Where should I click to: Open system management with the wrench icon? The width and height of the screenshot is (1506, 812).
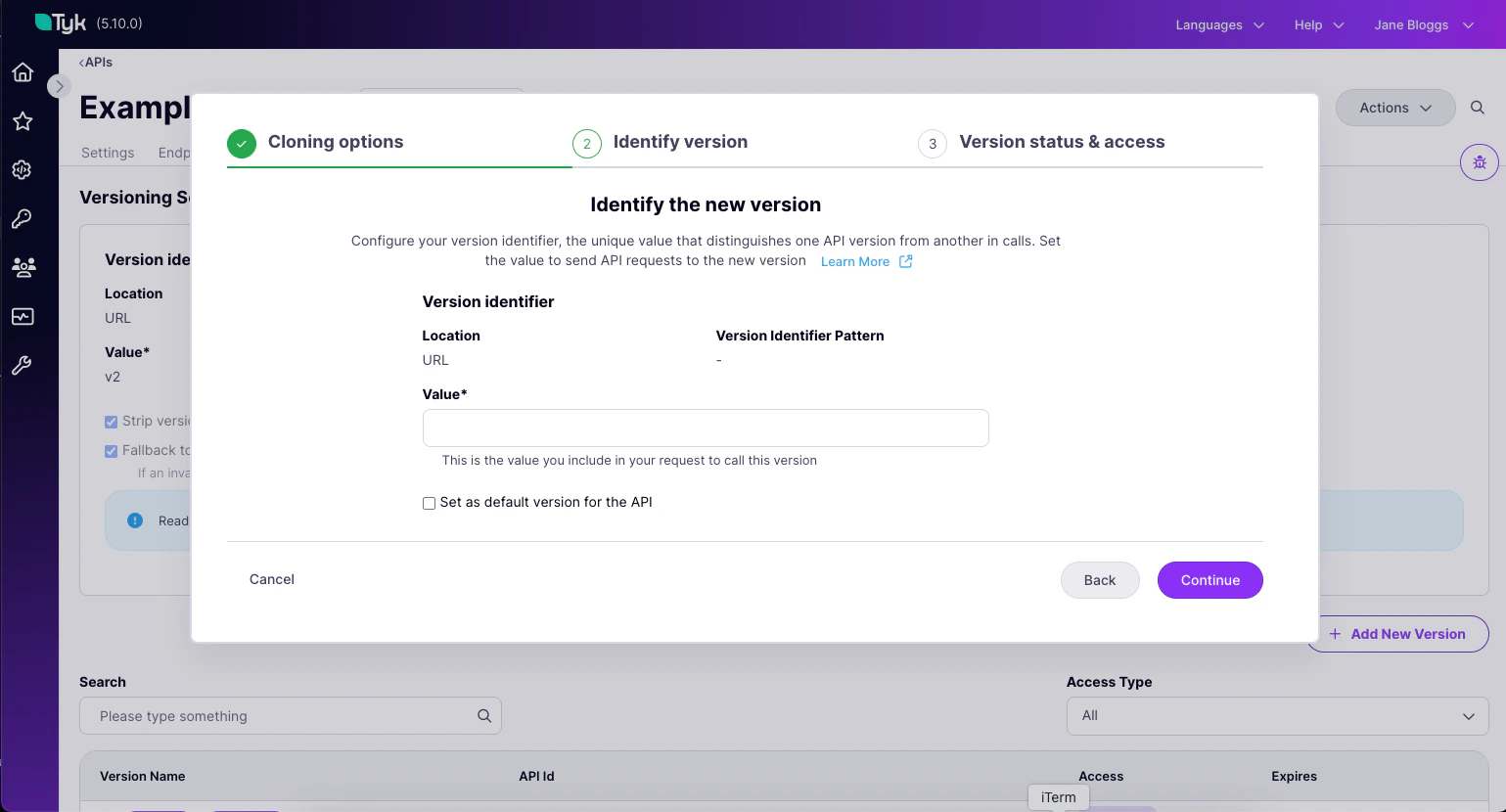pos(22,365)
